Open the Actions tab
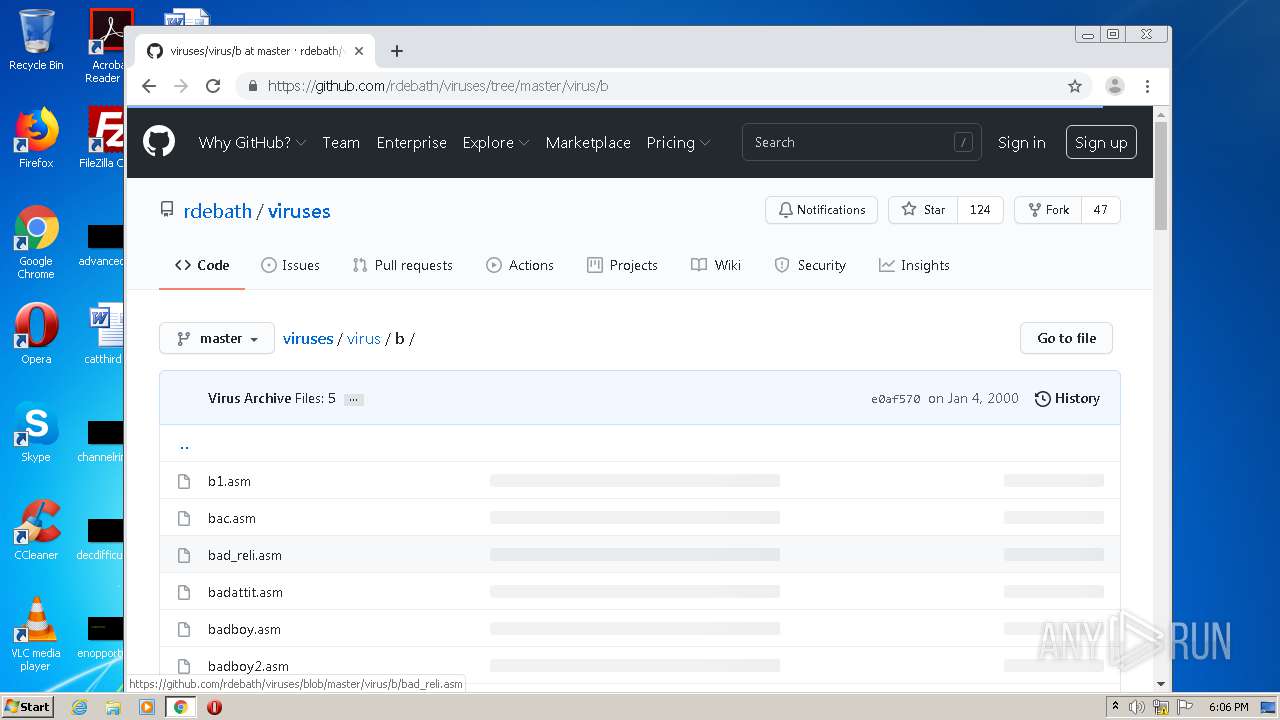 520,265
